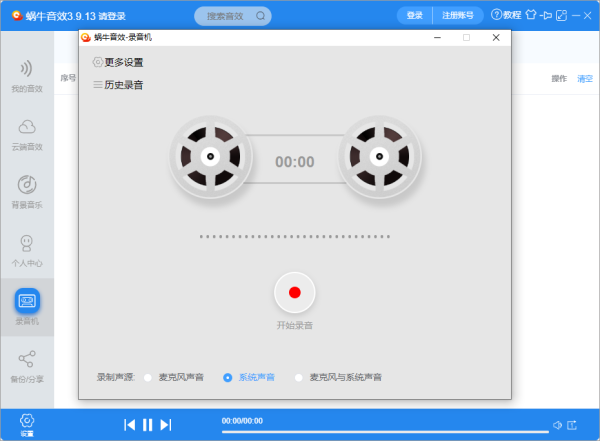Click the 登录 login button
The image size is (600, 441).
pos(414,16)
